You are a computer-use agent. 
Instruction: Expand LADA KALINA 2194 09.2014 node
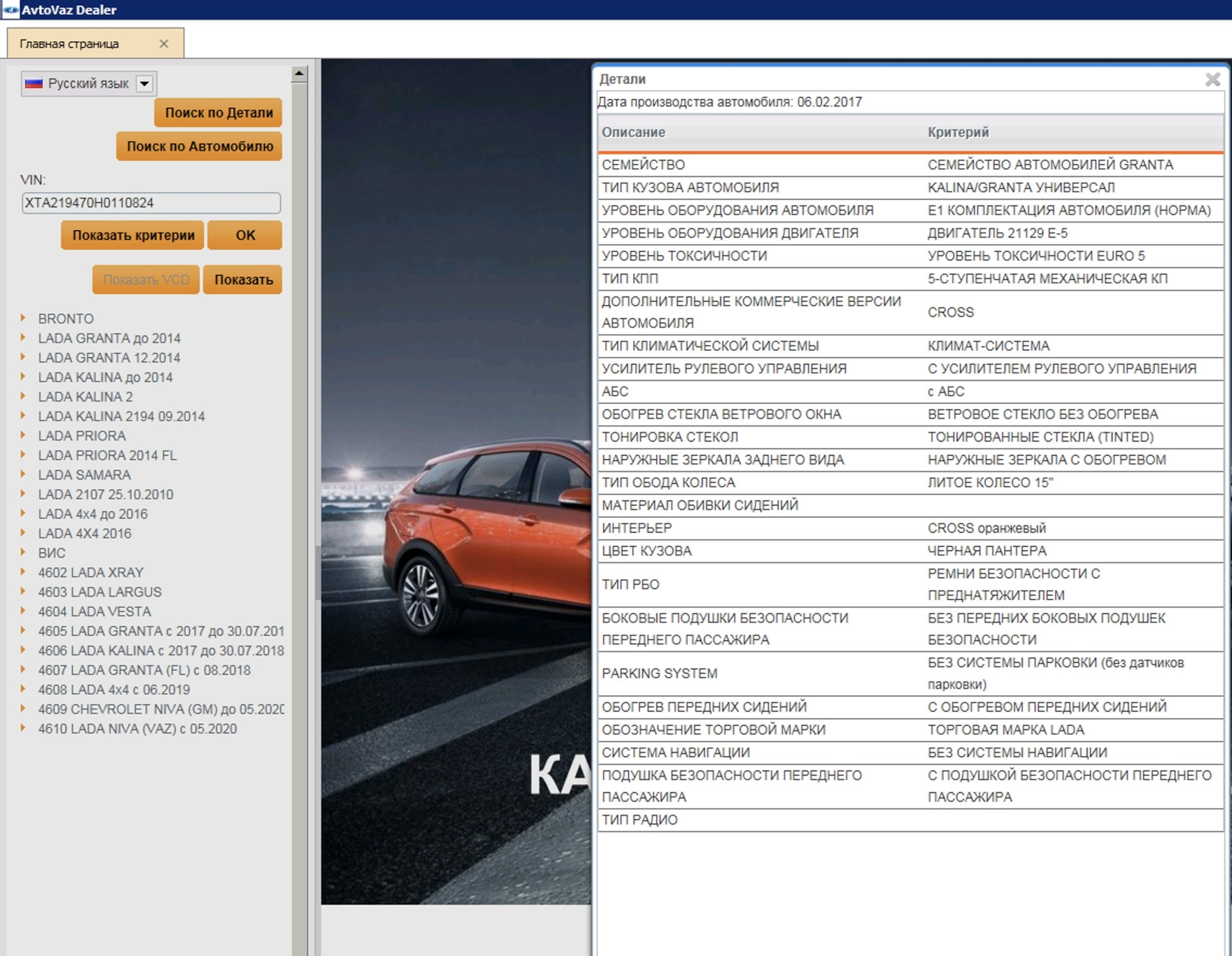(23, 416)
